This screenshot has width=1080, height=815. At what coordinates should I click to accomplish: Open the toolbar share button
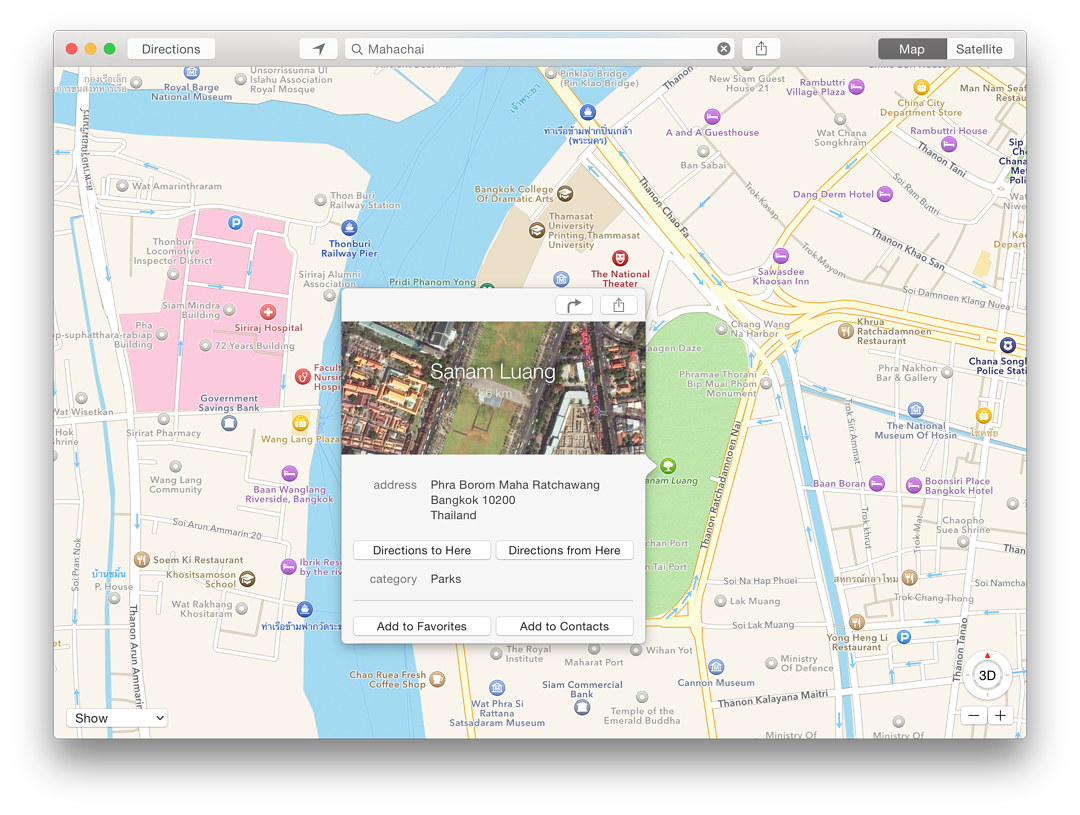coord(761,49)
